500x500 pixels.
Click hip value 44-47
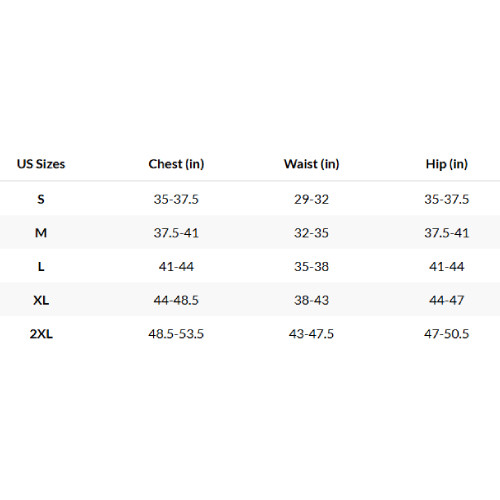(447, 300)
